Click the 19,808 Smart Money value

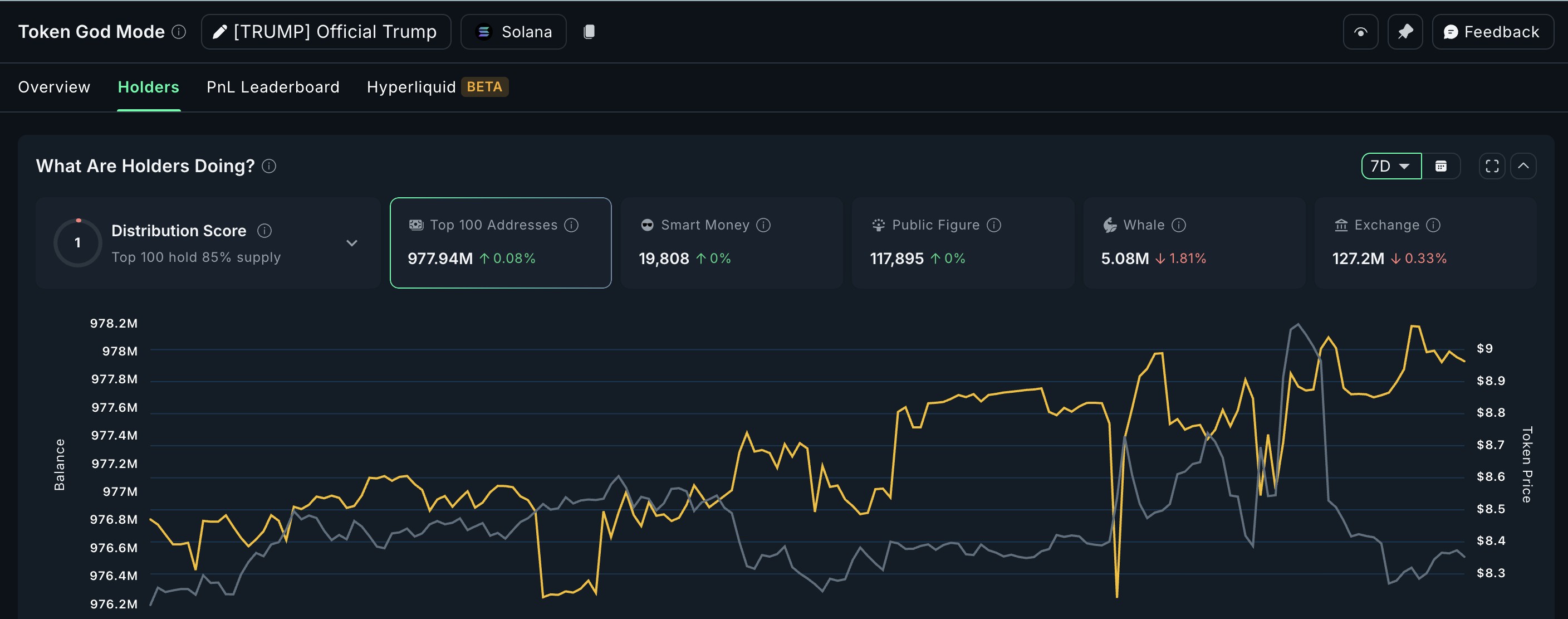click(x=664, y=259)
